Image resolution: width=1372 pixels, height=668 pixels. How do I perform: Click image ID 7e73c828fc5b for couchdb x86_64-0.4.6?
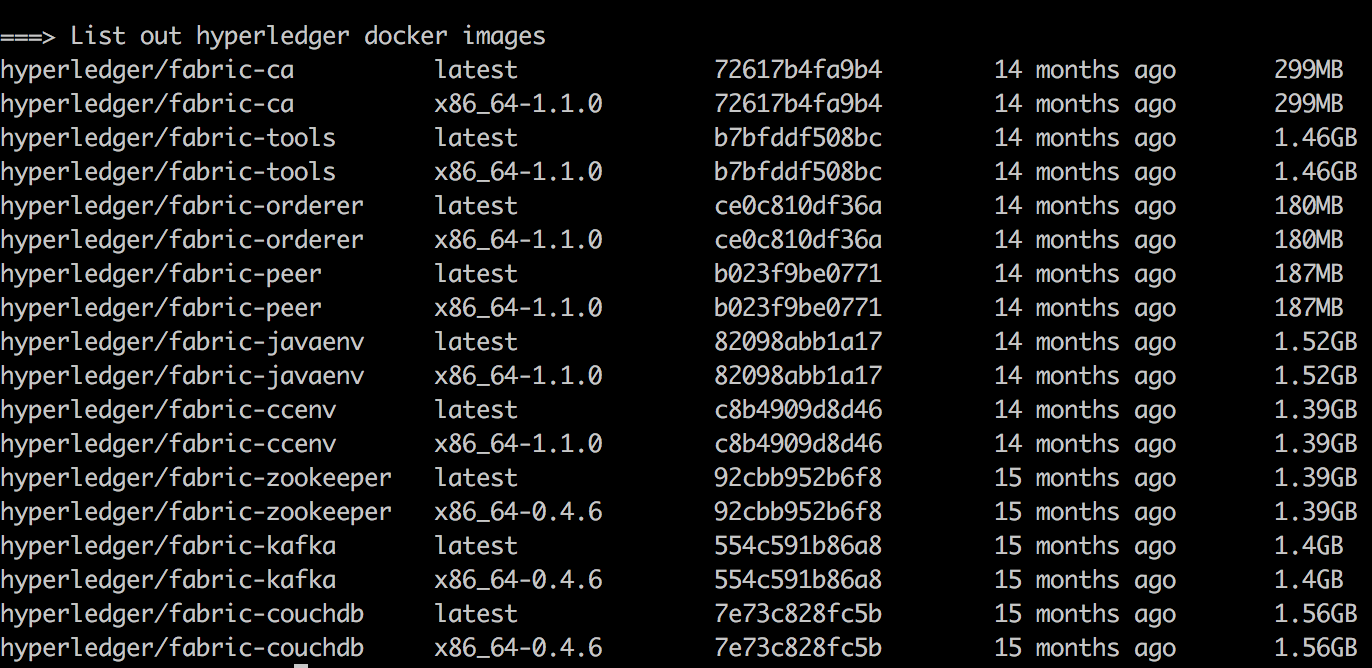click(798, 649)
